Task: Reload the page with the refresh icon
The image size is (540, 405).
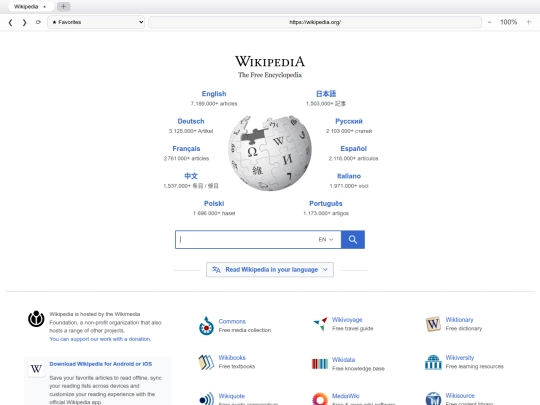Action: coord(38,22)
